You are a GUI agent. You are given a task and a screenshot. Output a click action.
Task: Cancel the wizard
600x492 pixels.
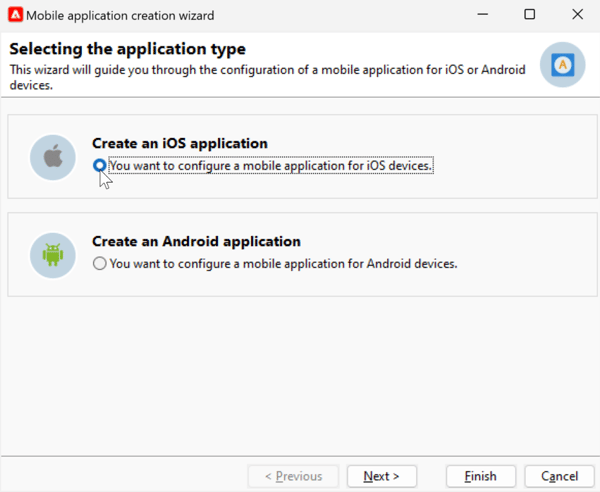[x=553, y=476]
